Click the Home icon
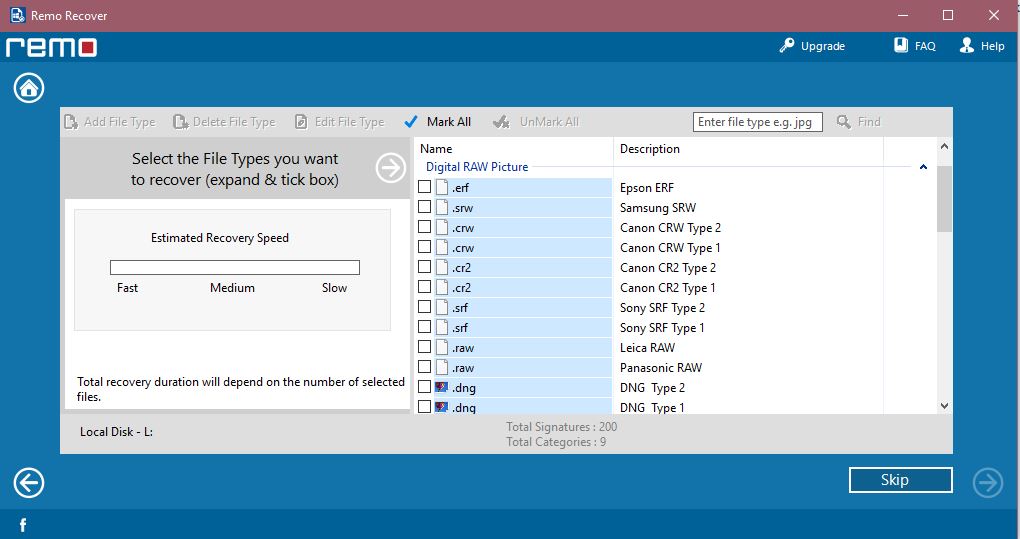 click(29, 88)
